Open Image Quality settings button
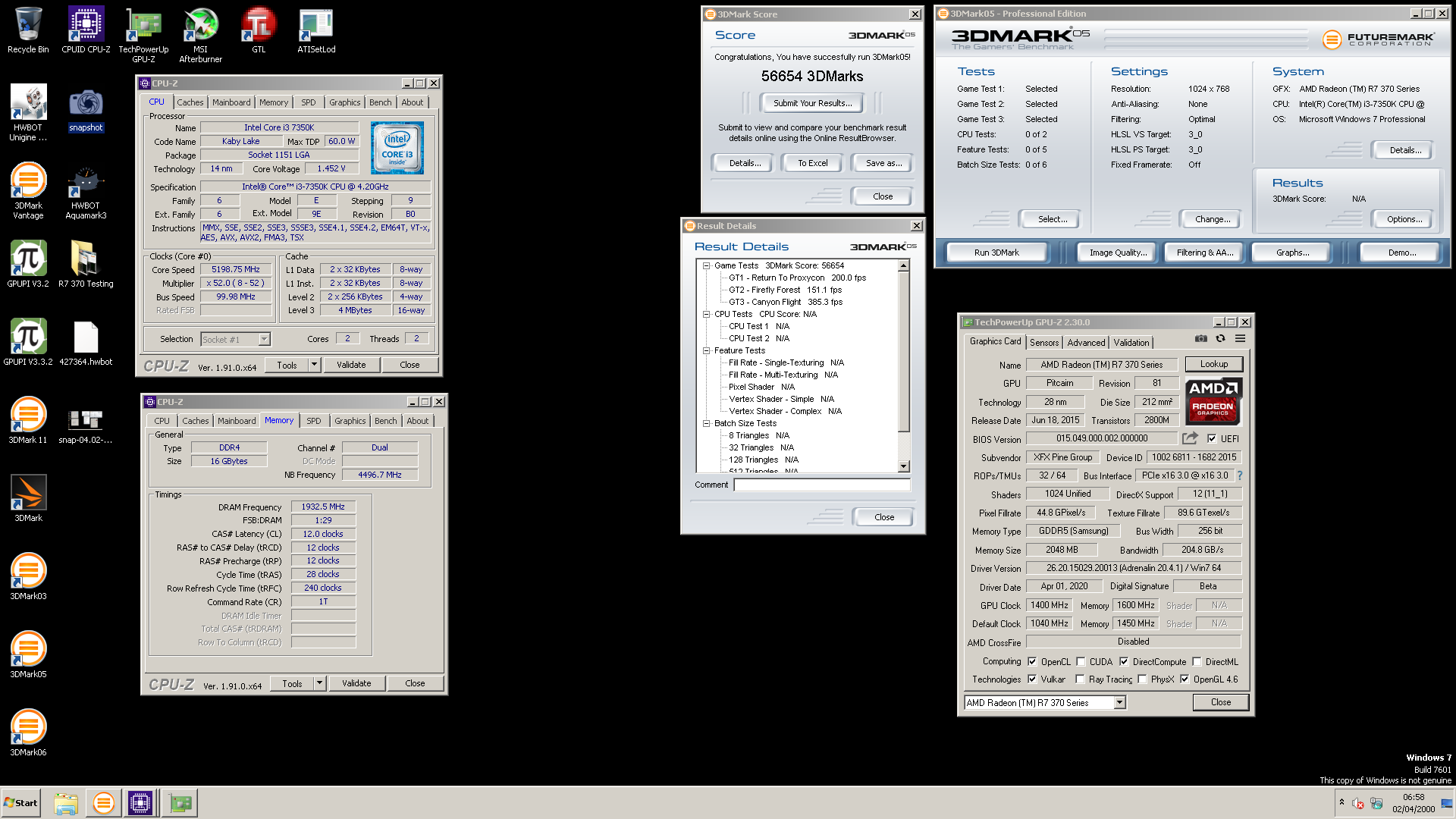 pyautogui.click(x=1118, y=253)
